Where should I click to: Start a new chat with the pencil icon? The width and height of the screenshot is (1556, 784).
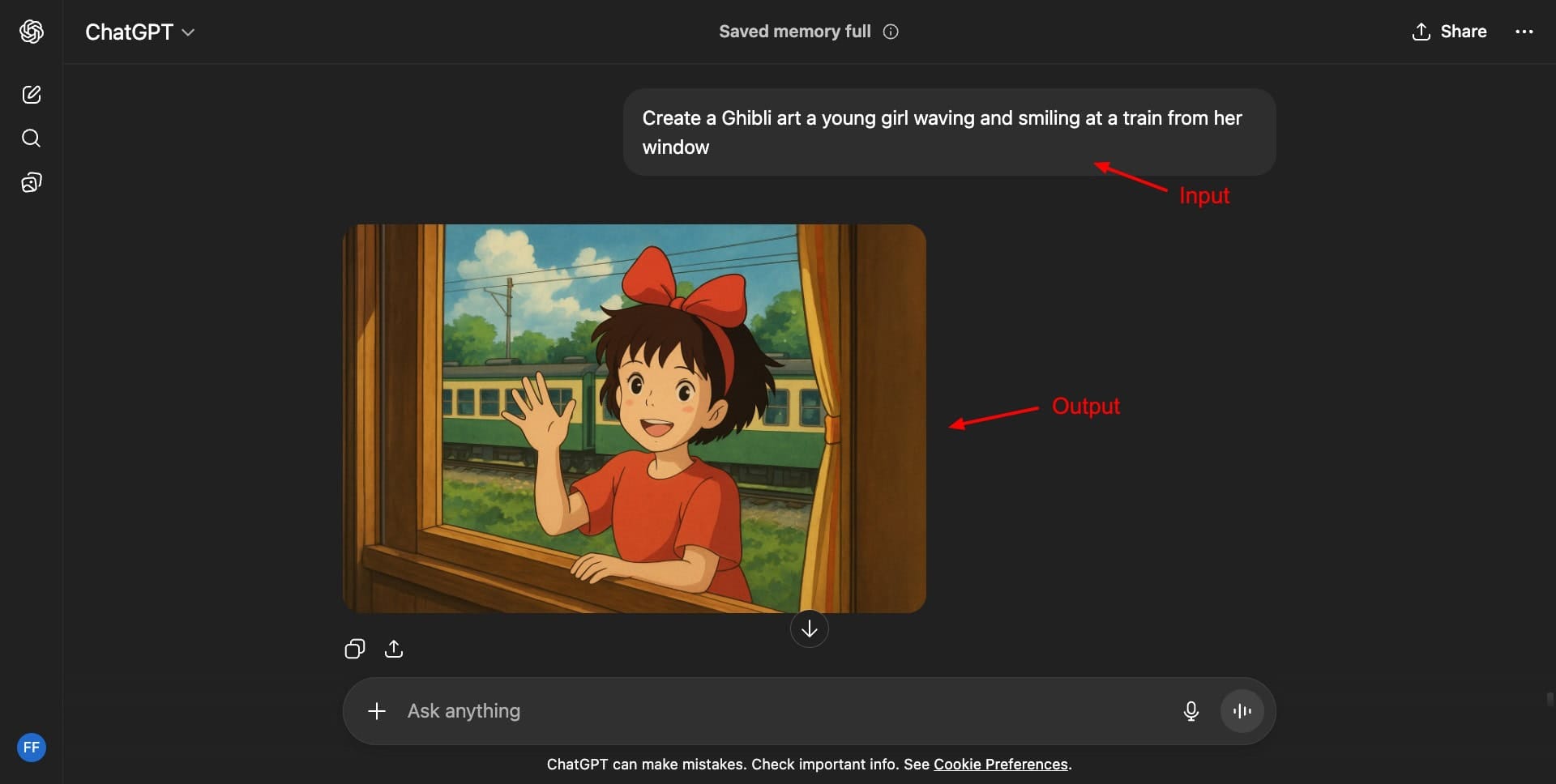coord(32,95)
